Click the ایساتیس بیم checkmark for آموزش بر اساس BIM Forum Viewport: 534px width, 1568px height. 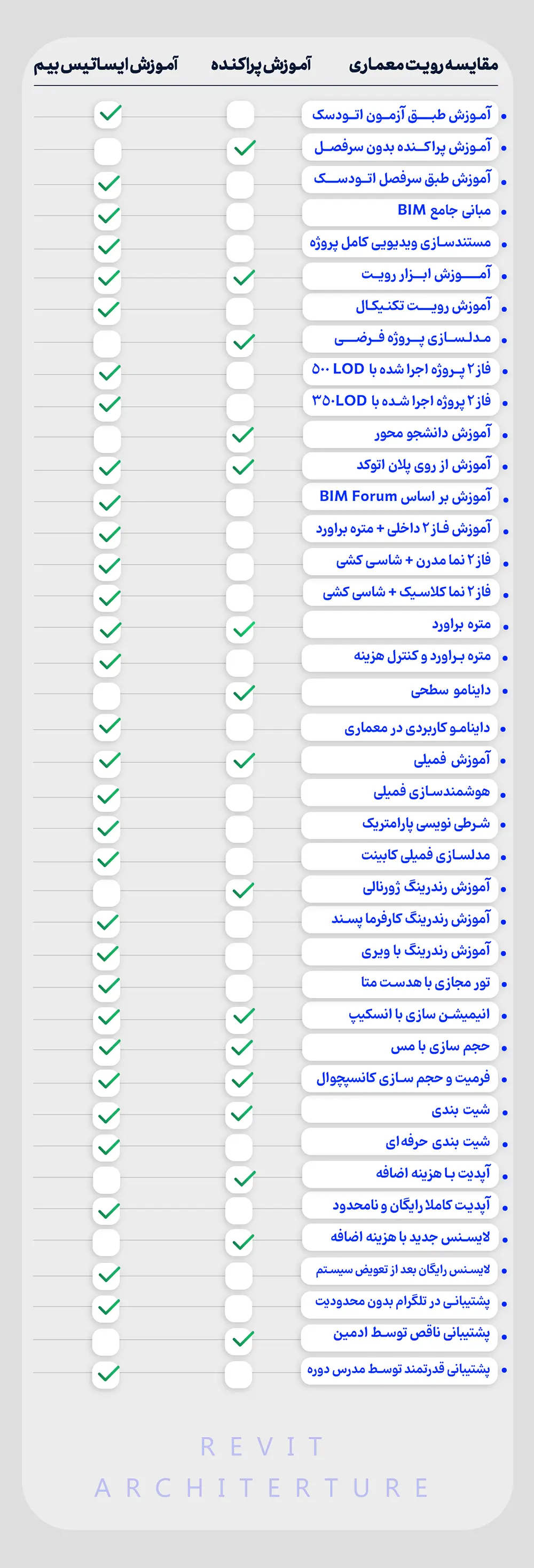(107, 503)
